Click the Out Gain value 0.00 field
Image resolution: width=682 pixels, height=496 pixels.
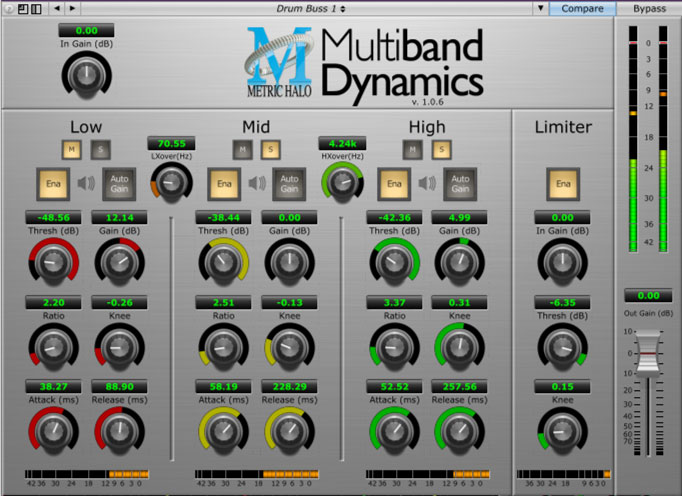click(648, 296)
